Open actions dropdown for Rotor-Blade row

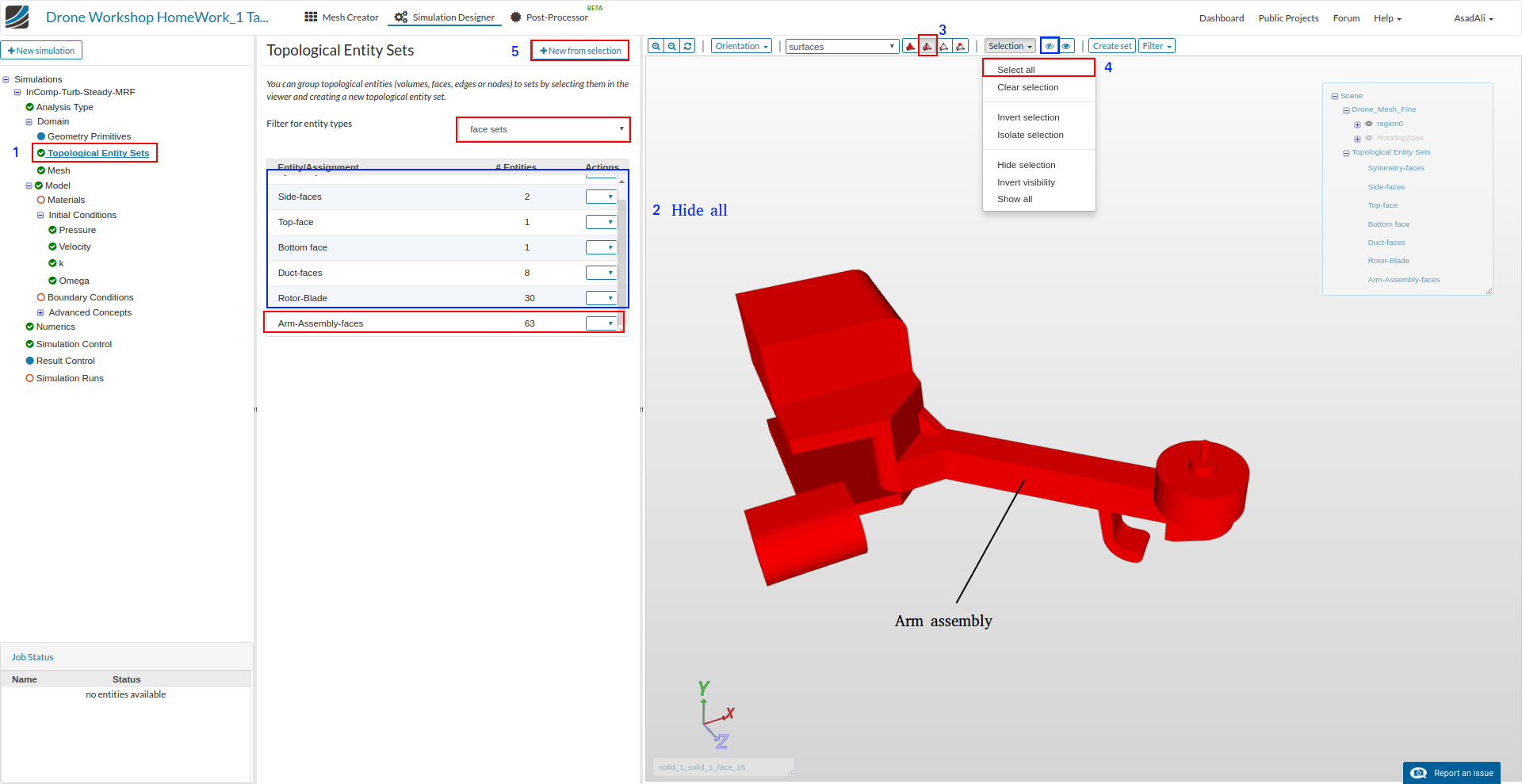tap(602, 298)
